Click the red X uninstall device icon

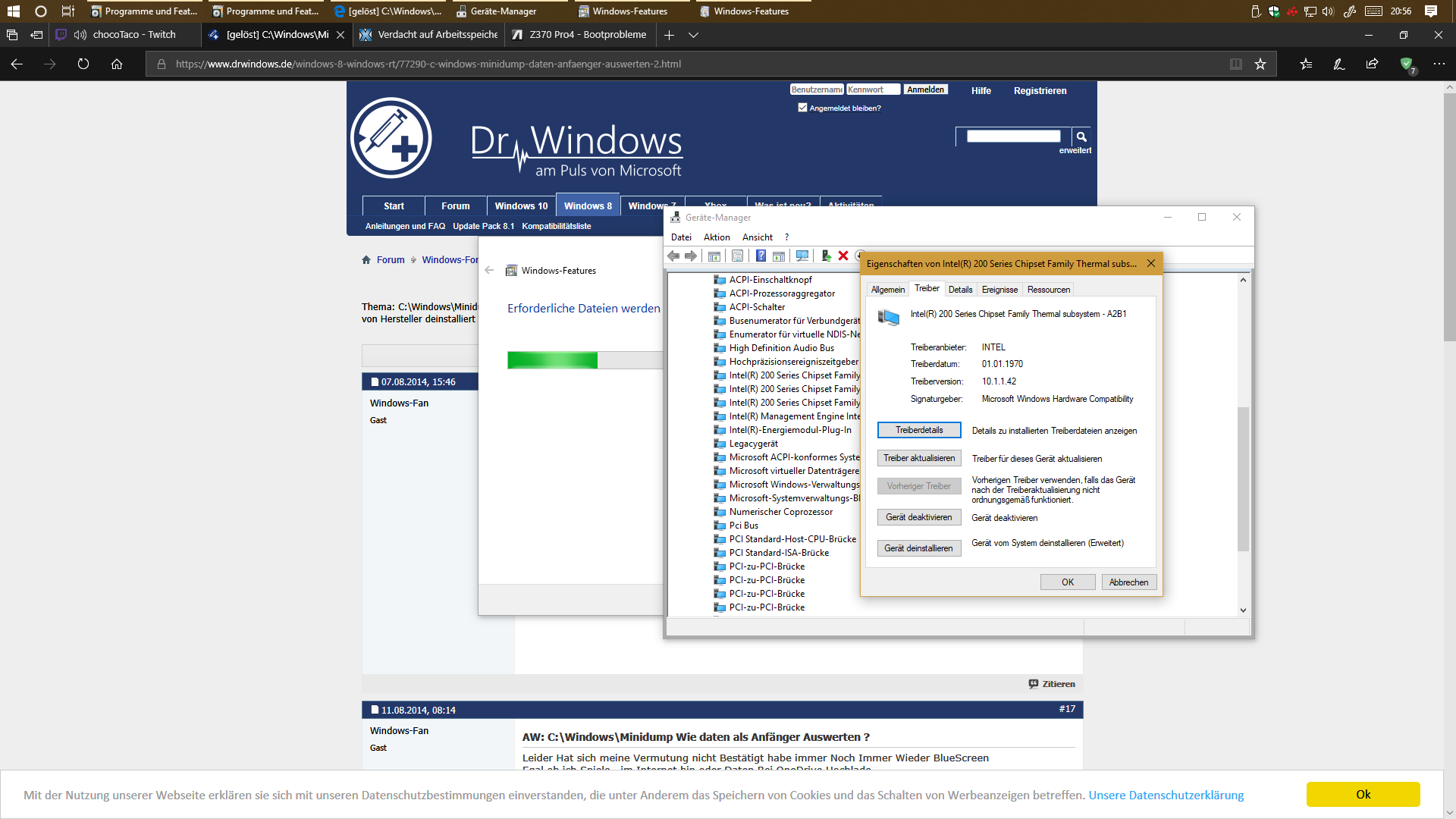click(x=843, y=256)
